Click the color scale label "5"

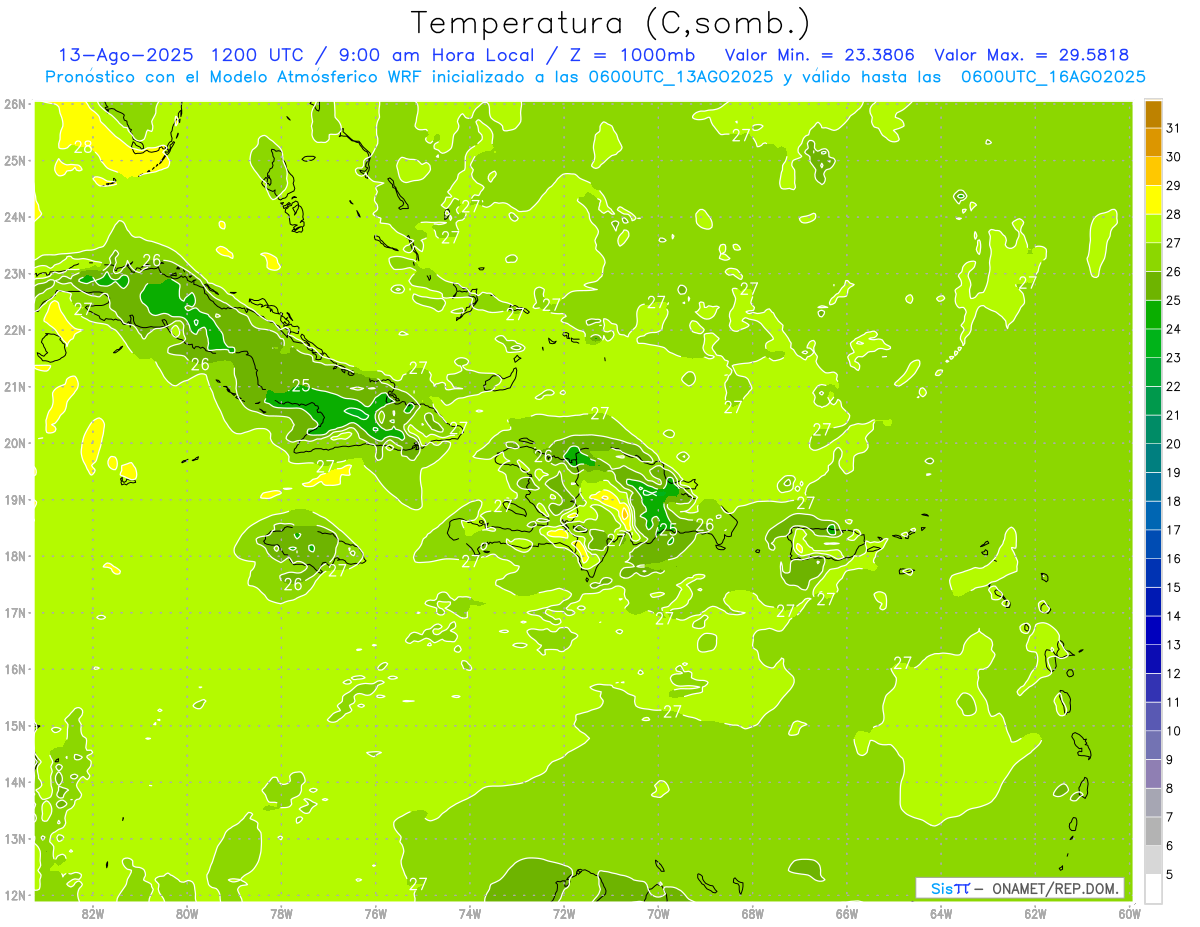pyautogui.click(x=1170, y=874)
